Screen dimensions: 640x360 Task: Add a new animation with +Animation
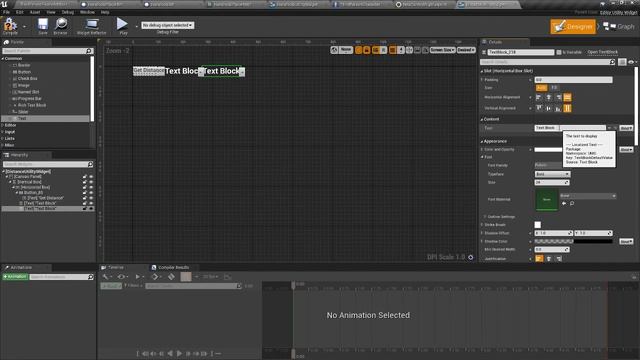pos(15,277)
